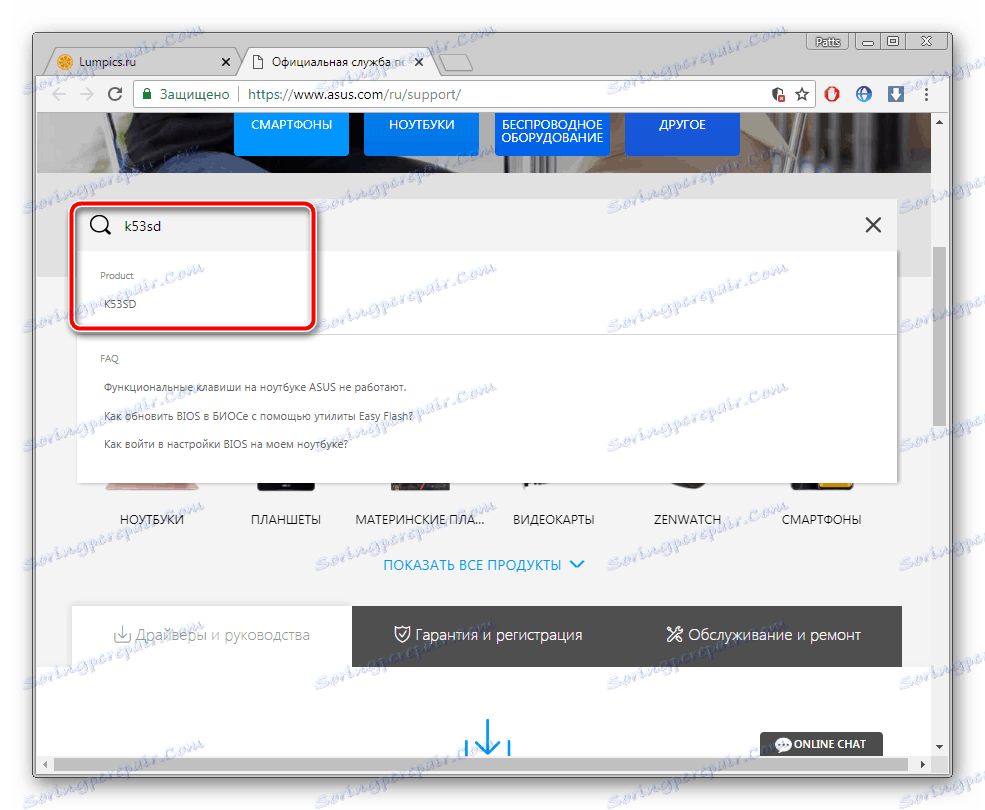Expand ПОКАЗАТЬ ВСЕ ПРОДУКТЫ chevron
Viewport: 985px width, 810px height.
click(578, 564)
